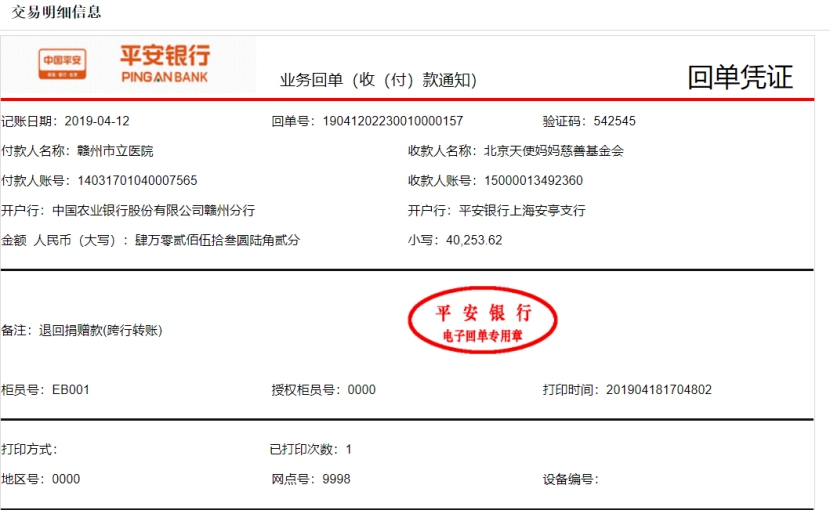The width and height of the screenshot is (830, 511).
Task: Click payer name 赣州市立医院
Action: (115, 151)
